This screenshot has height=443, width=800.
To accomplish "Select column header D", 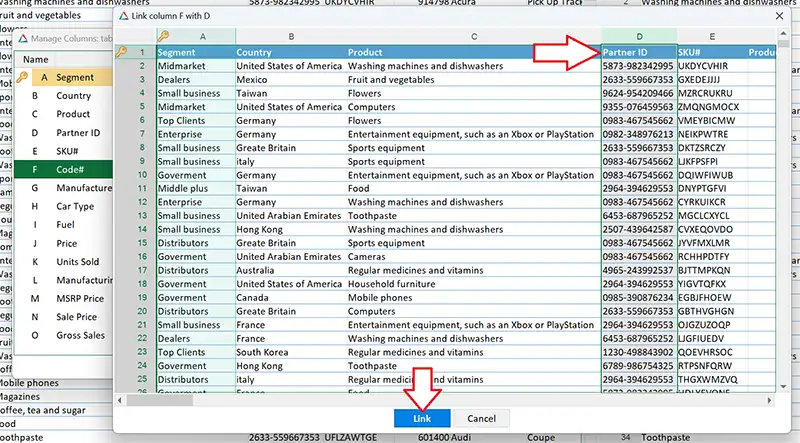I will pos(639,36).
